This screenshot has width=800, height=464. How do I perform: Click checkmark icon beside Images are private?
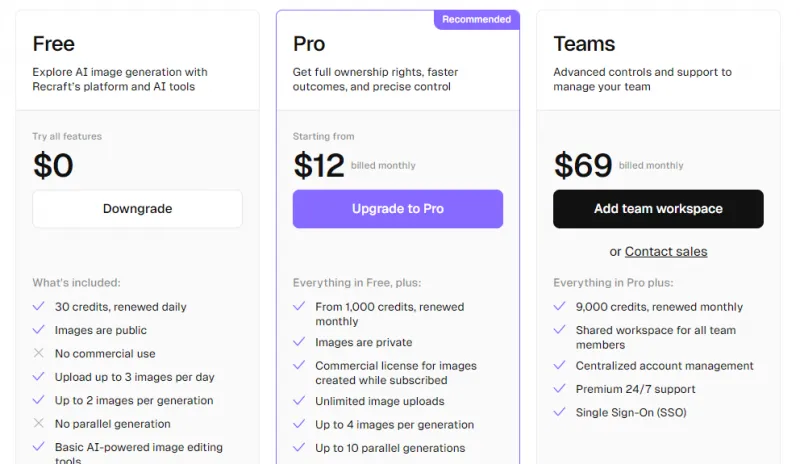pyautogui.click(x=299, y=342)
